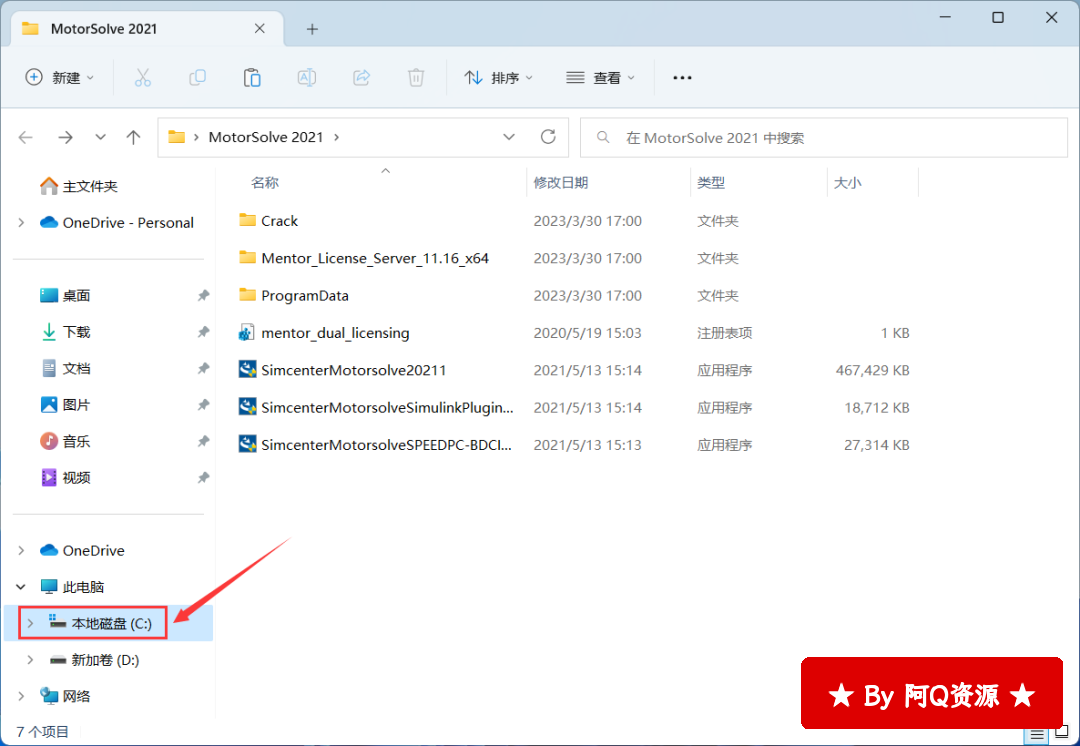Select 网络 in the sidebar
The height and width of the screenshot is (746, 1080).
coord(65,696)
